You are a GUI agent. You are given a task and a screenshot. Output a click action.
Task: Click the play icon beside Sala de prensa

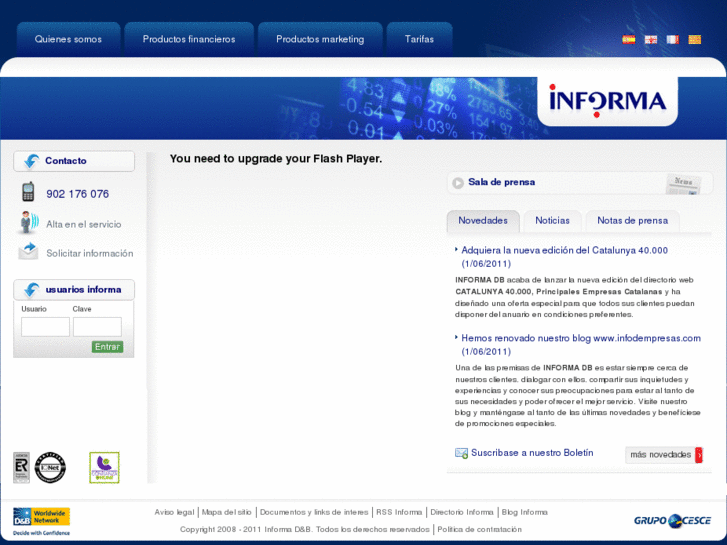(458, 183)
